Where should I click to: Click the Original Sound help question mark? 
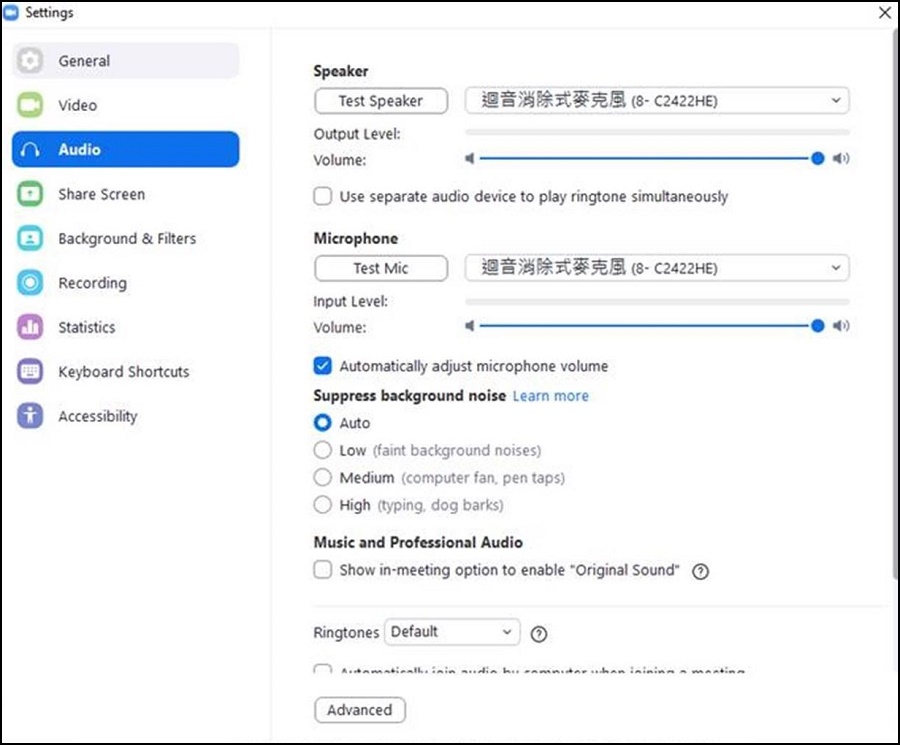701,571
